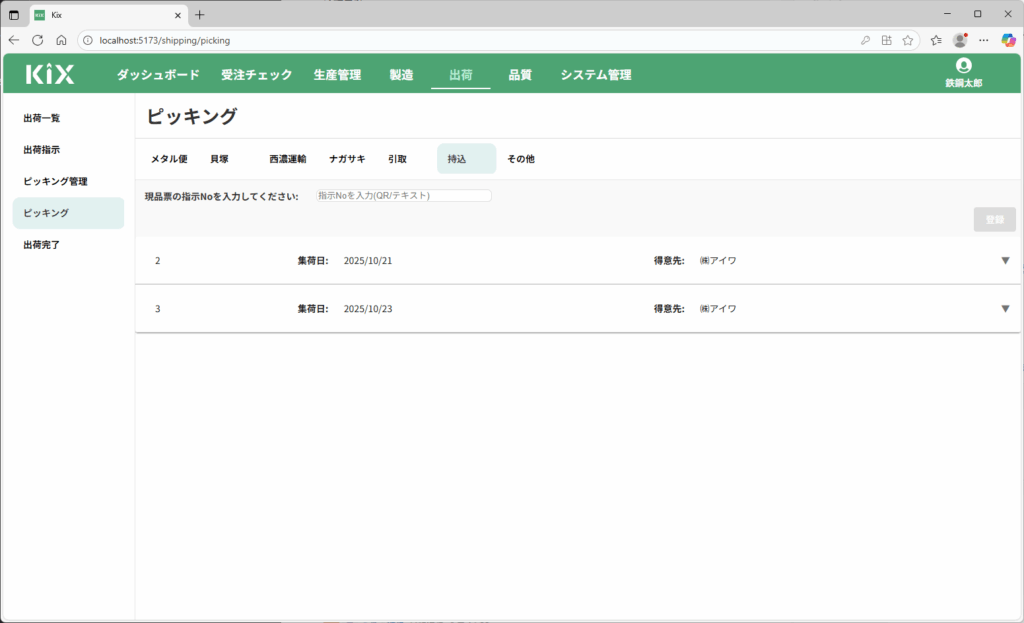The image size is (1024, 623).
Task: Add this page to favorites with the star icon
Action: [x=908, y=40]
